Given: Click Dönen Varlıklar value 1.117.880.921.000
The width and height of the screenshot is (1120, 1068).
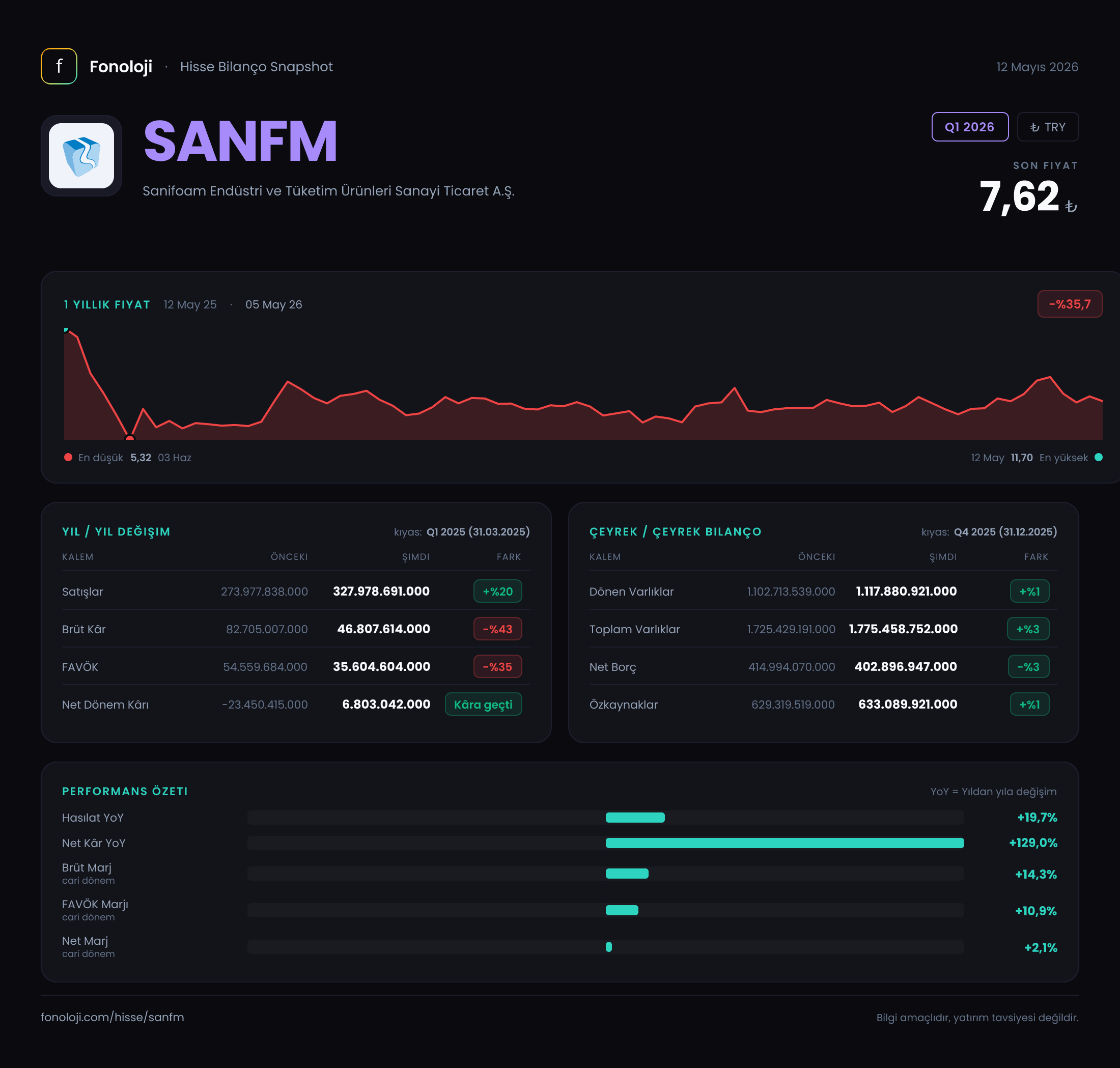Looking at the screenshot, I should coord(906,591).
